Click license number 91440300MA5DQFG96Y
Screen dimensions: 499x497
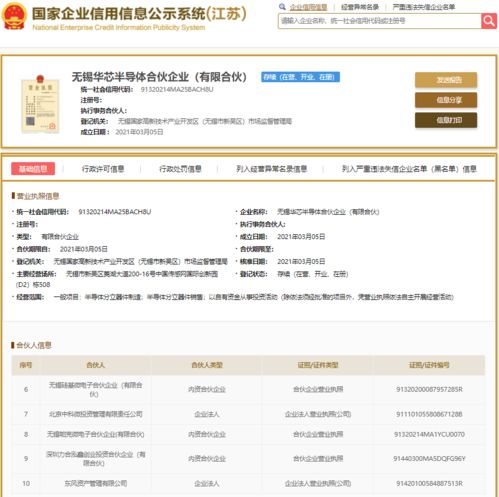429,459
